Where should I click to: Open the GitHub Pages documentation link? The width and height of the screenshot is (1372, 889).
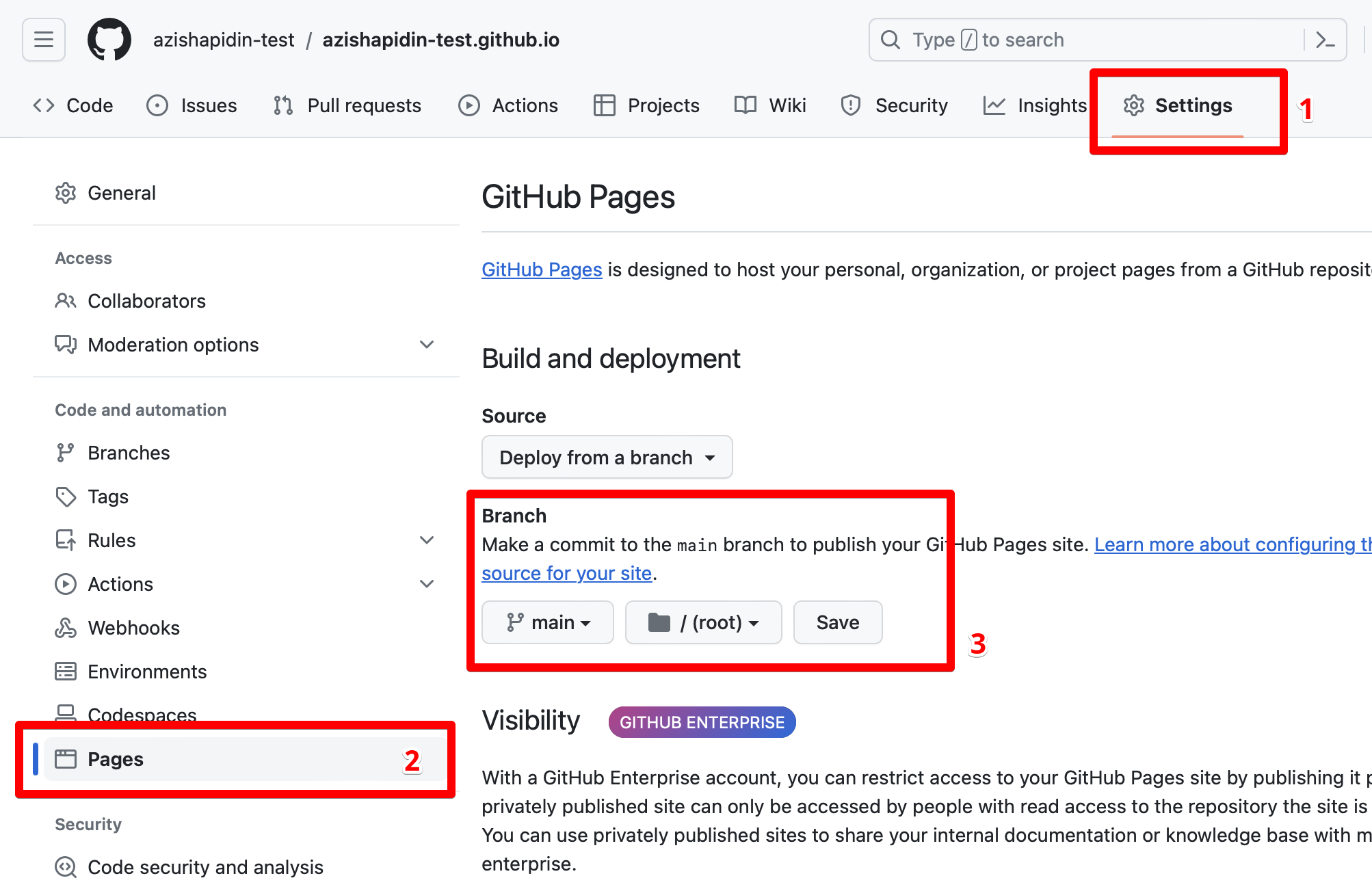click(542, 269)
